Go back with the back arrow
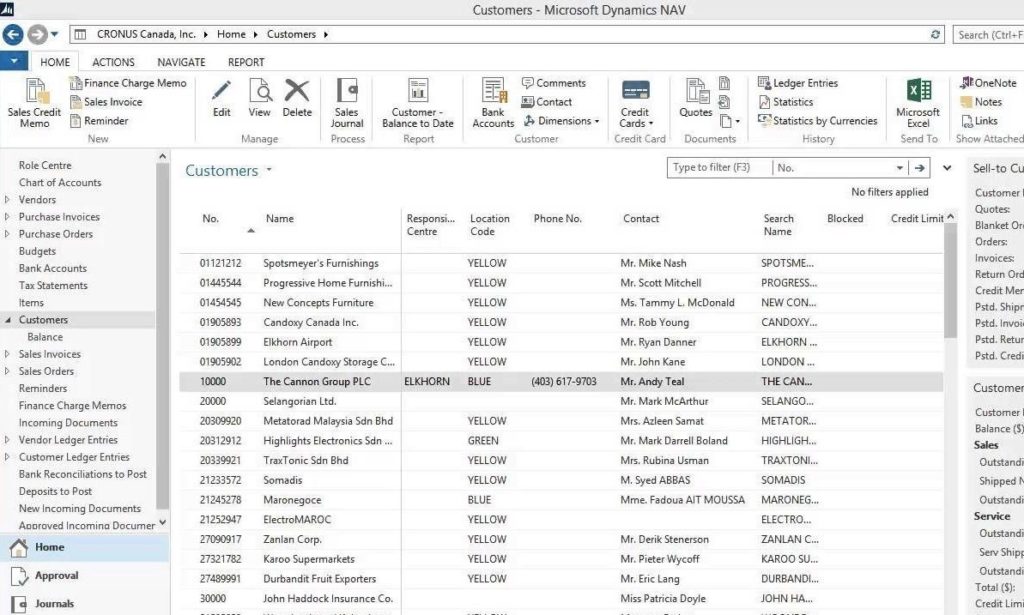 coord(13,35)
